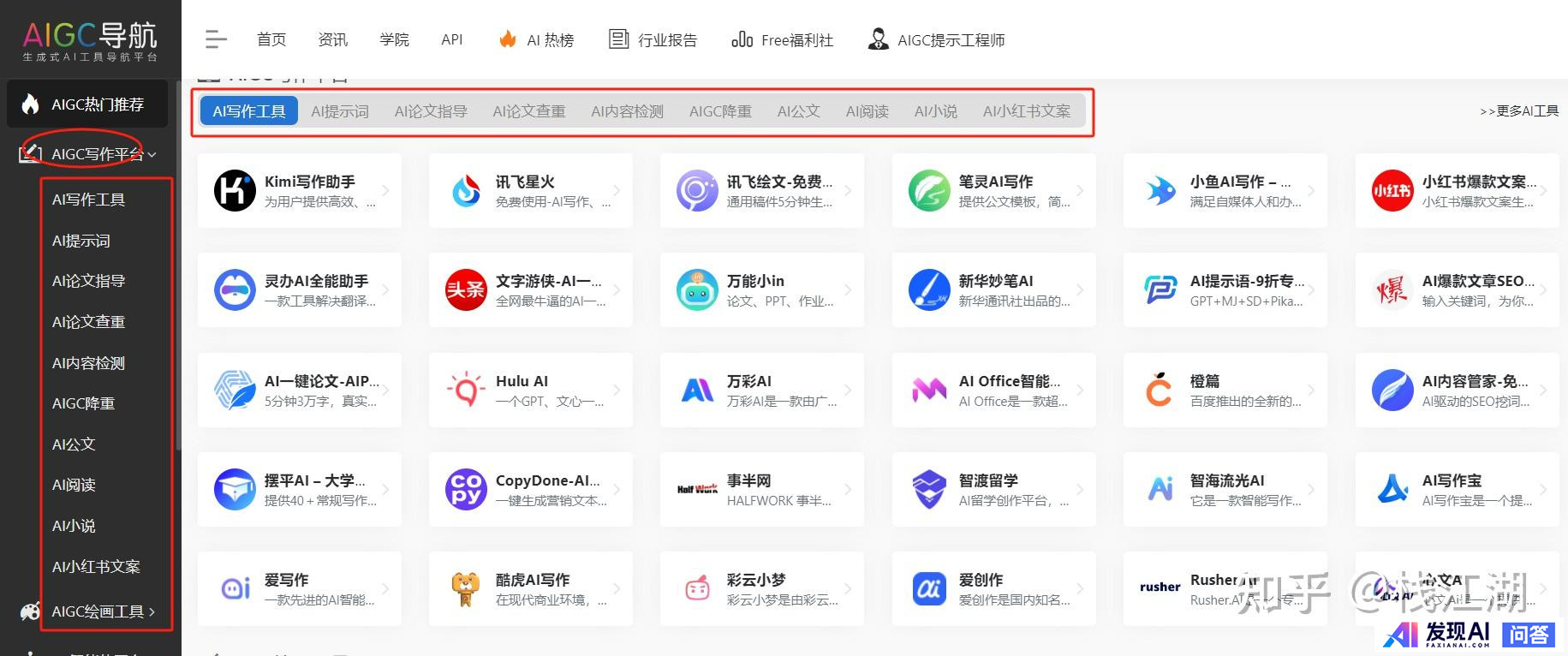1568x656 pixels.
Task: Switch to the AI小红书文案 tab
Action: tap(1027, 111)
